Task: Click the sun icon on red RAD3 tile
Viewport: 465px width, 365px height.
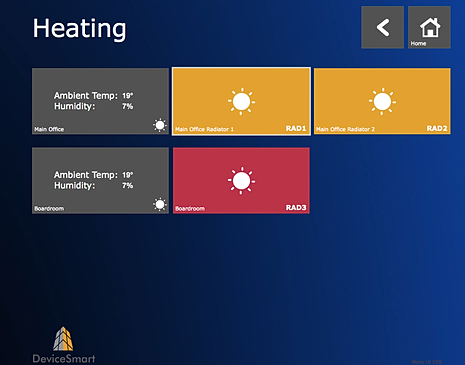Action: [241, 181]
